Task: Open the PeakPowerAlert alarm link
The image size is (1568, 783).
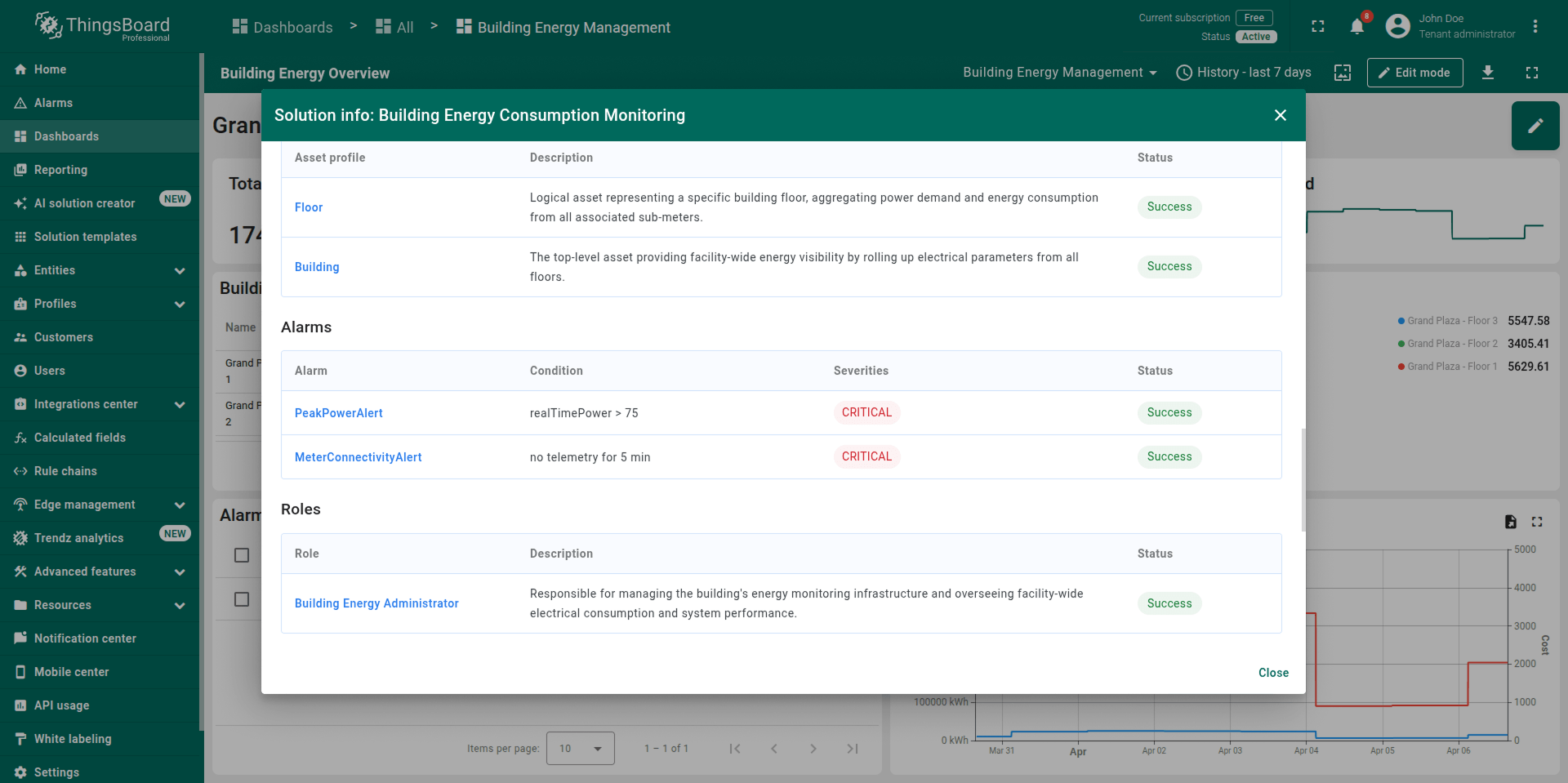Action: [x=338, y=413]
